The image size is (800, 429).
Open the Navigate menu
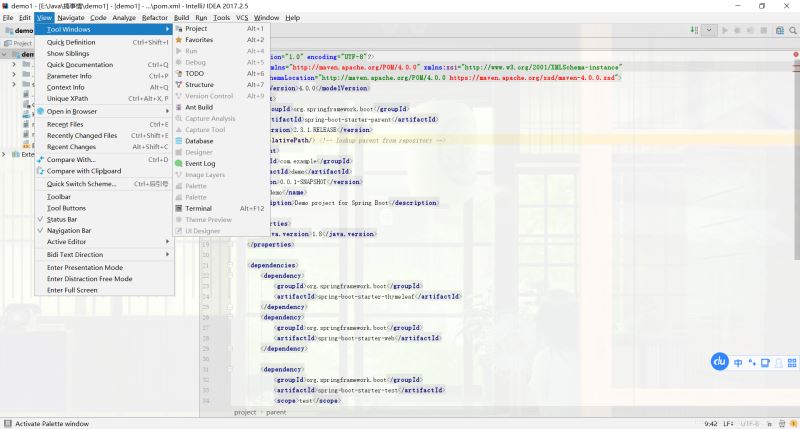[71, 18]
